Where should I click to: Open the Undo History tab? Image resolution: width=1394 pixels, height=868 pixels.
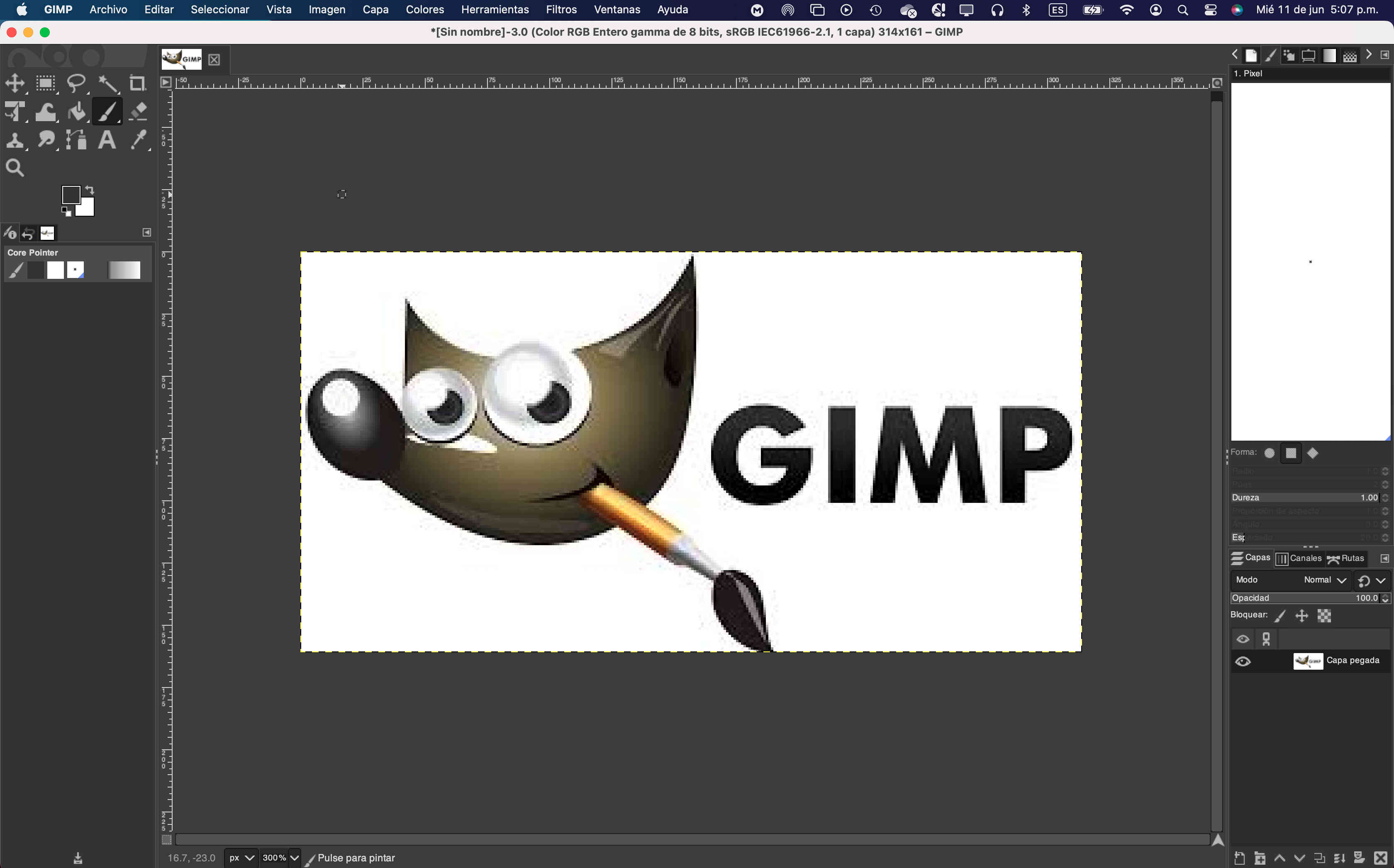(28, 233)
